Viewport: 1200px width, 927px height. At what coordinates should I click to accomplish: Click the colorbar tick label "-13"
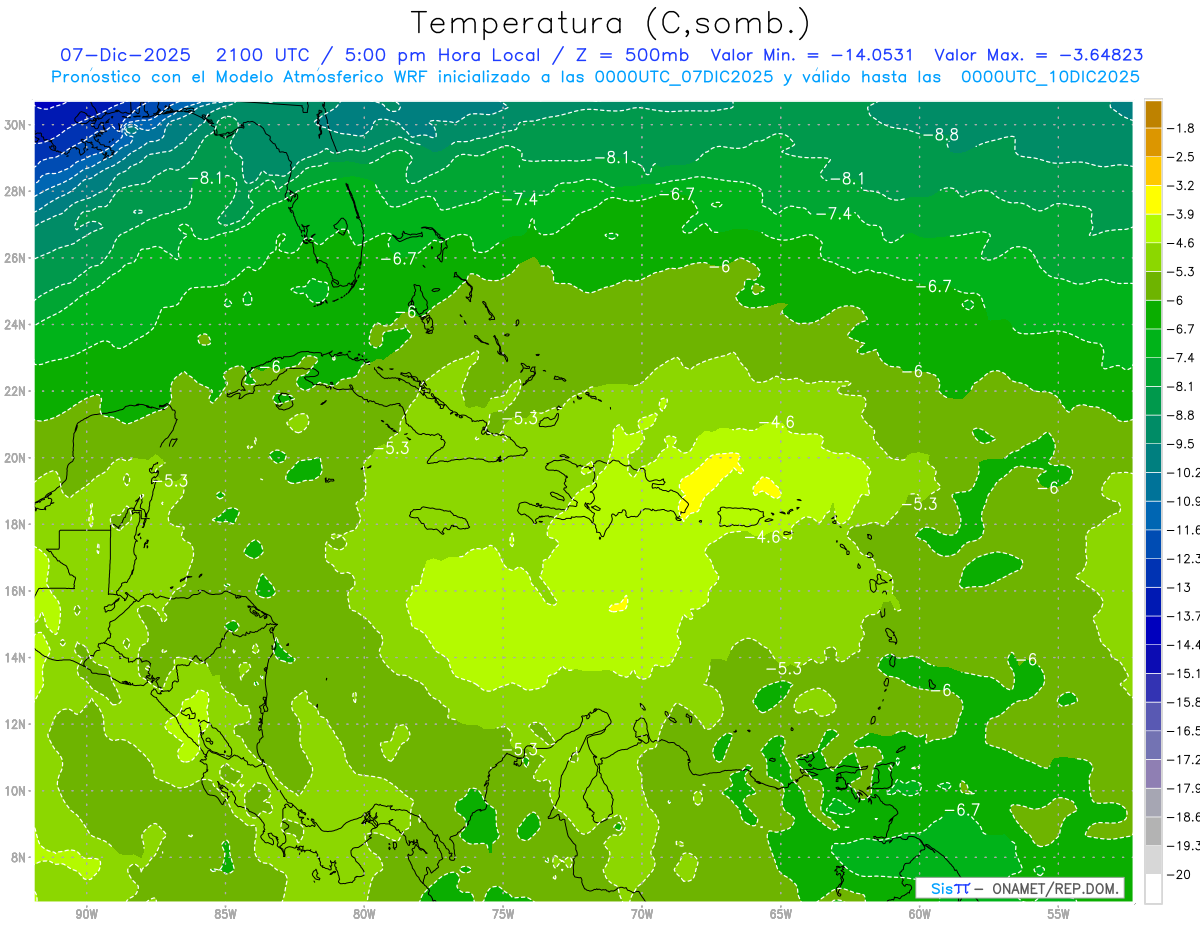click(x=1180, y=587)
